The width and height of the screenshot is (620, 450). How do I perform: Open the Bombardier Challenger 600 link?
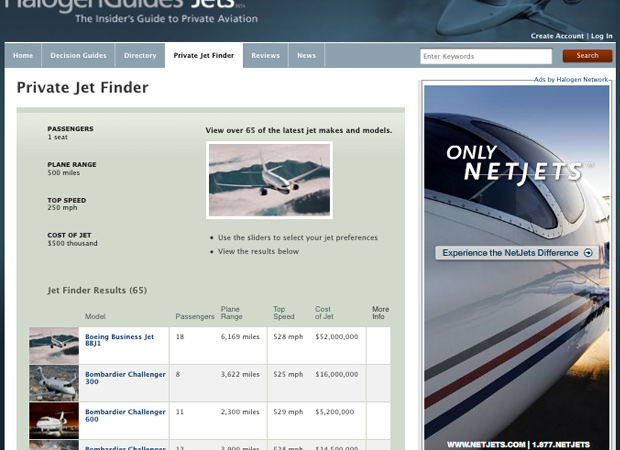tap(125, 415)
